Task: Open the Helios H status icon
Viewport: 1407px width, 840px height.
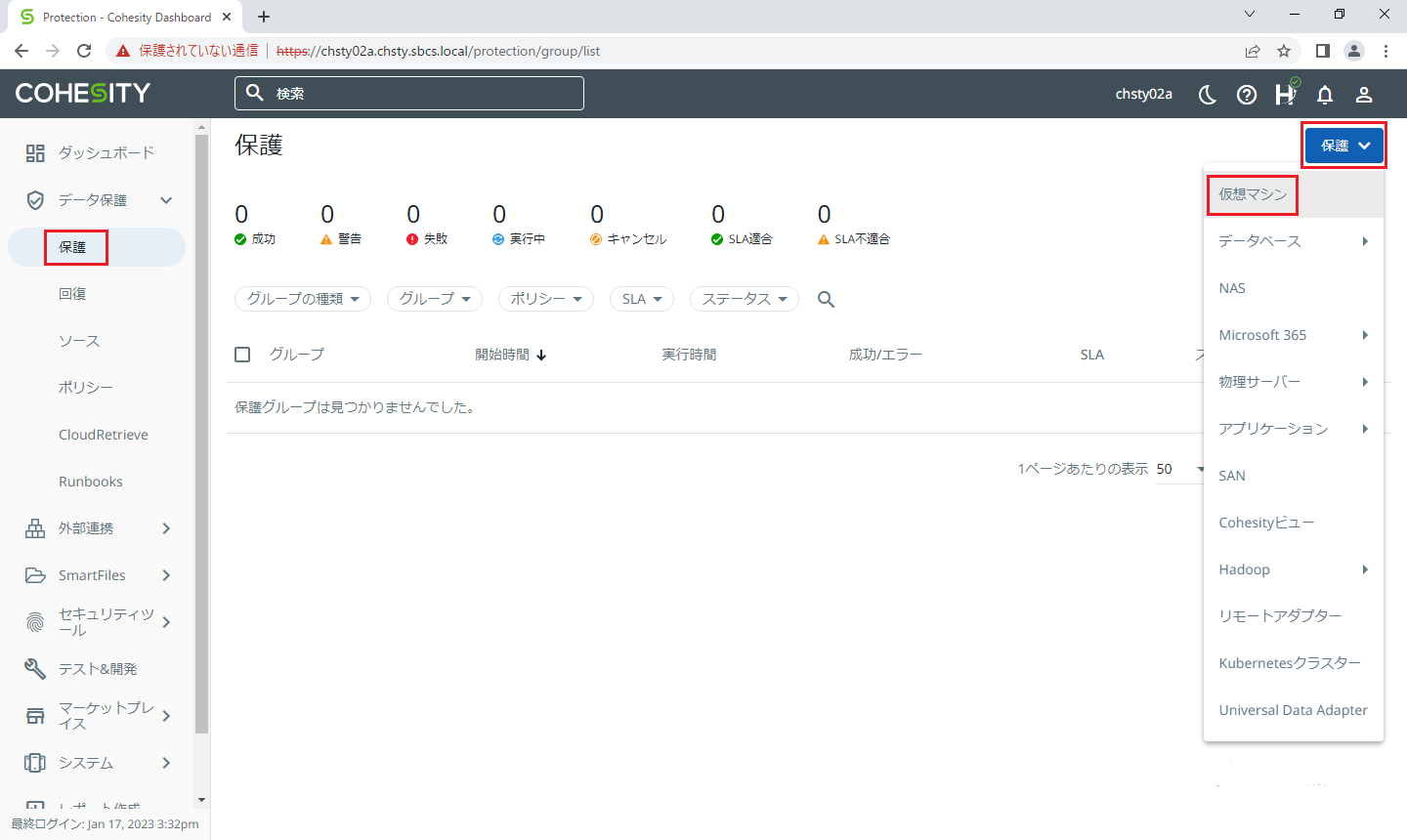Action: tap(1286, 93)
